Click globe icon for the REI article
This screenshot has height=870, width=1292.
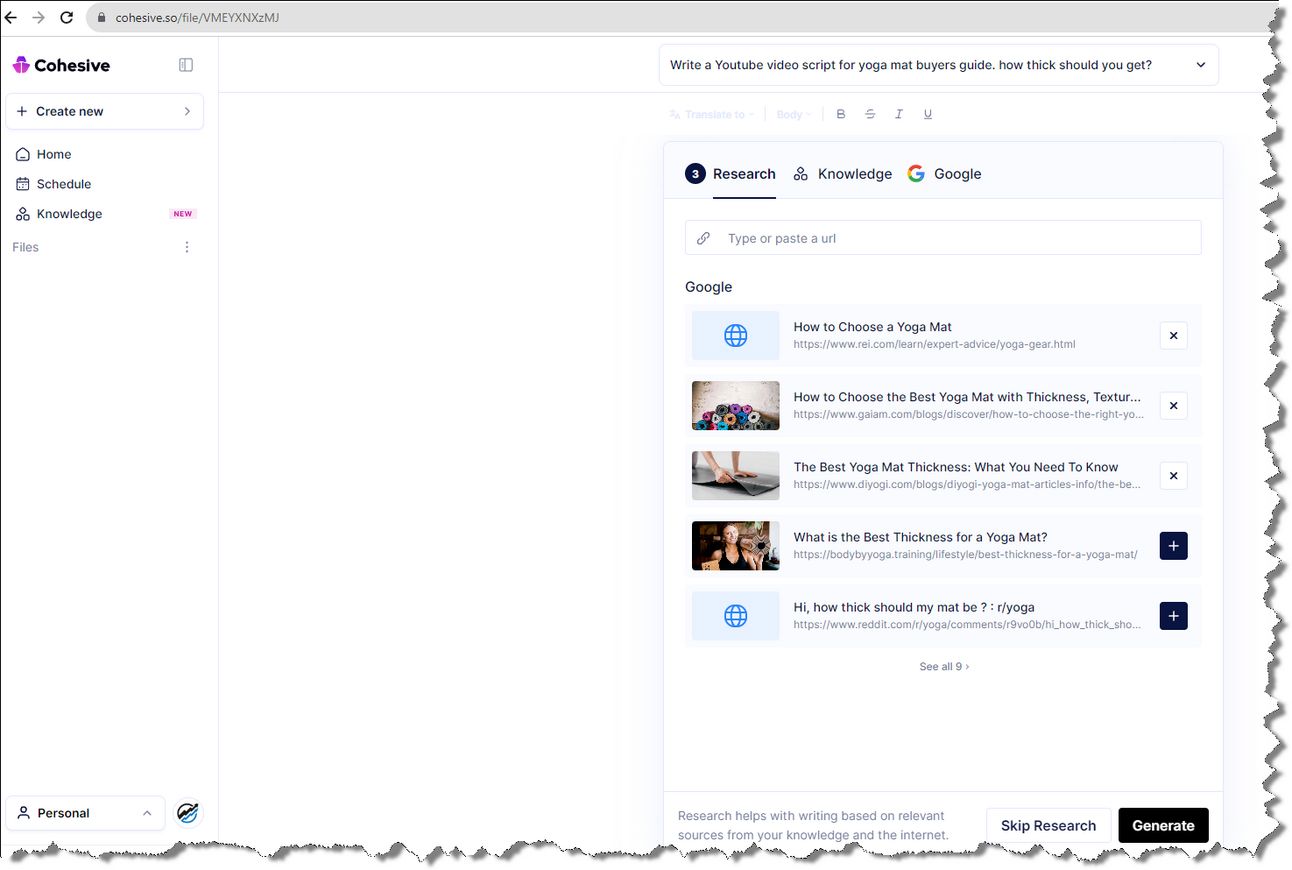[736, 336]
